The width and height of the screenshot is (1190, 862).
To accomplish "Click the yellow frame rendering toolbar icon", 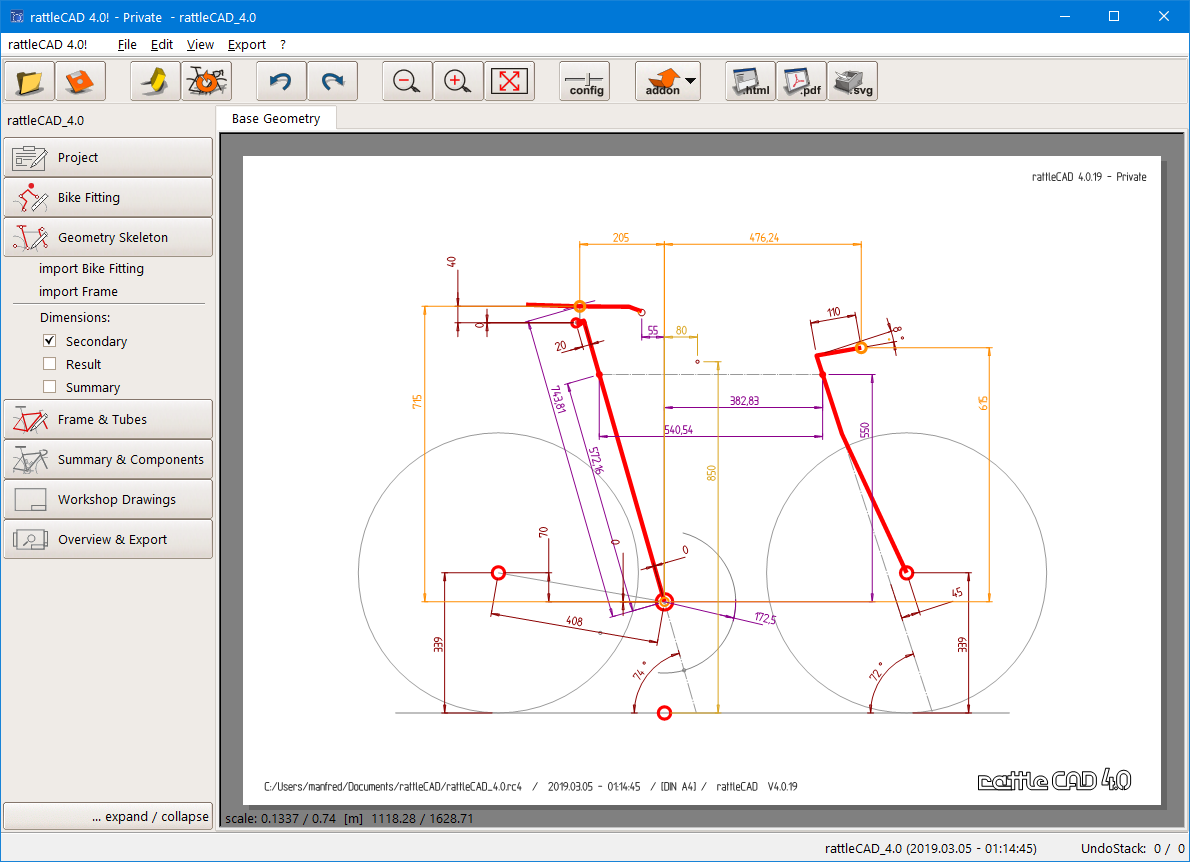I will coord(155,81).
